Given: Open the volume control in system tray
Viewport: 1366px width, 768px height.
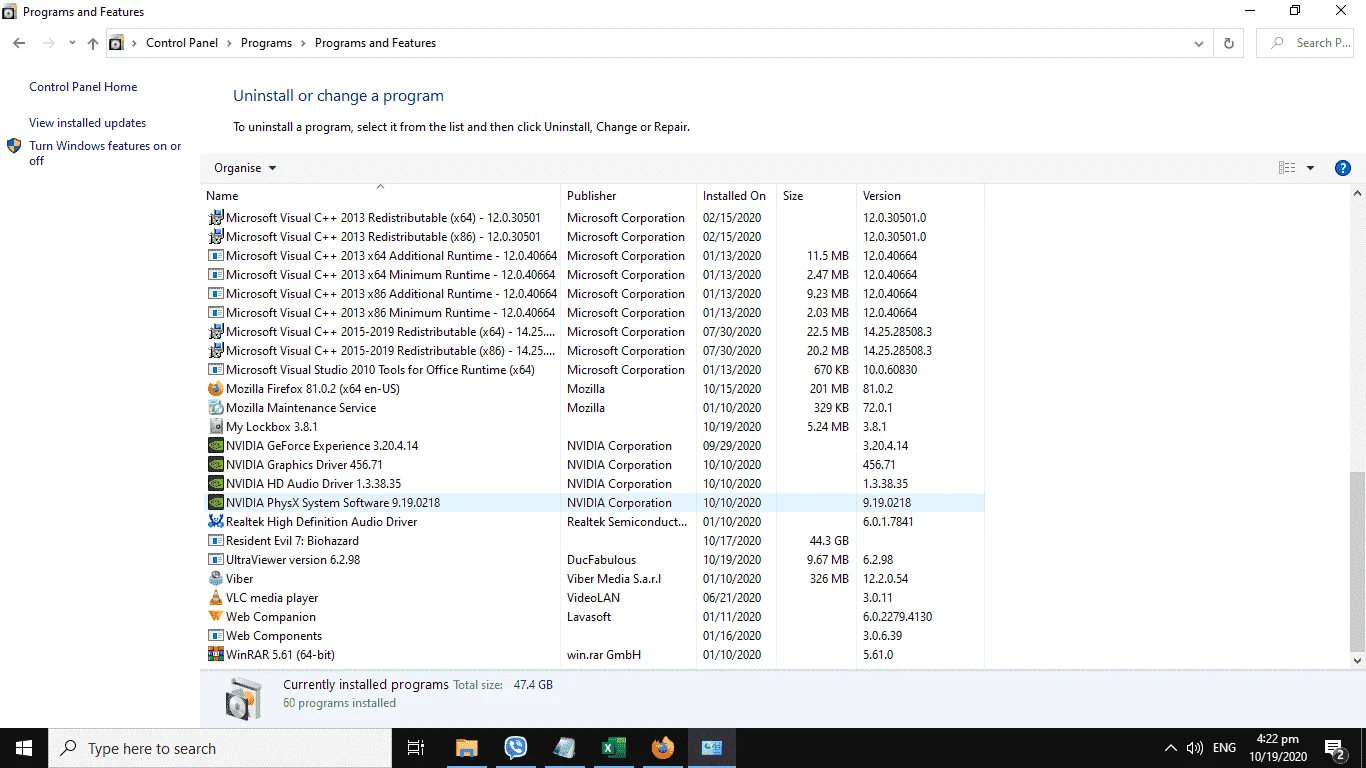Looking at the screenshot, I should [x=1195, y=748].
